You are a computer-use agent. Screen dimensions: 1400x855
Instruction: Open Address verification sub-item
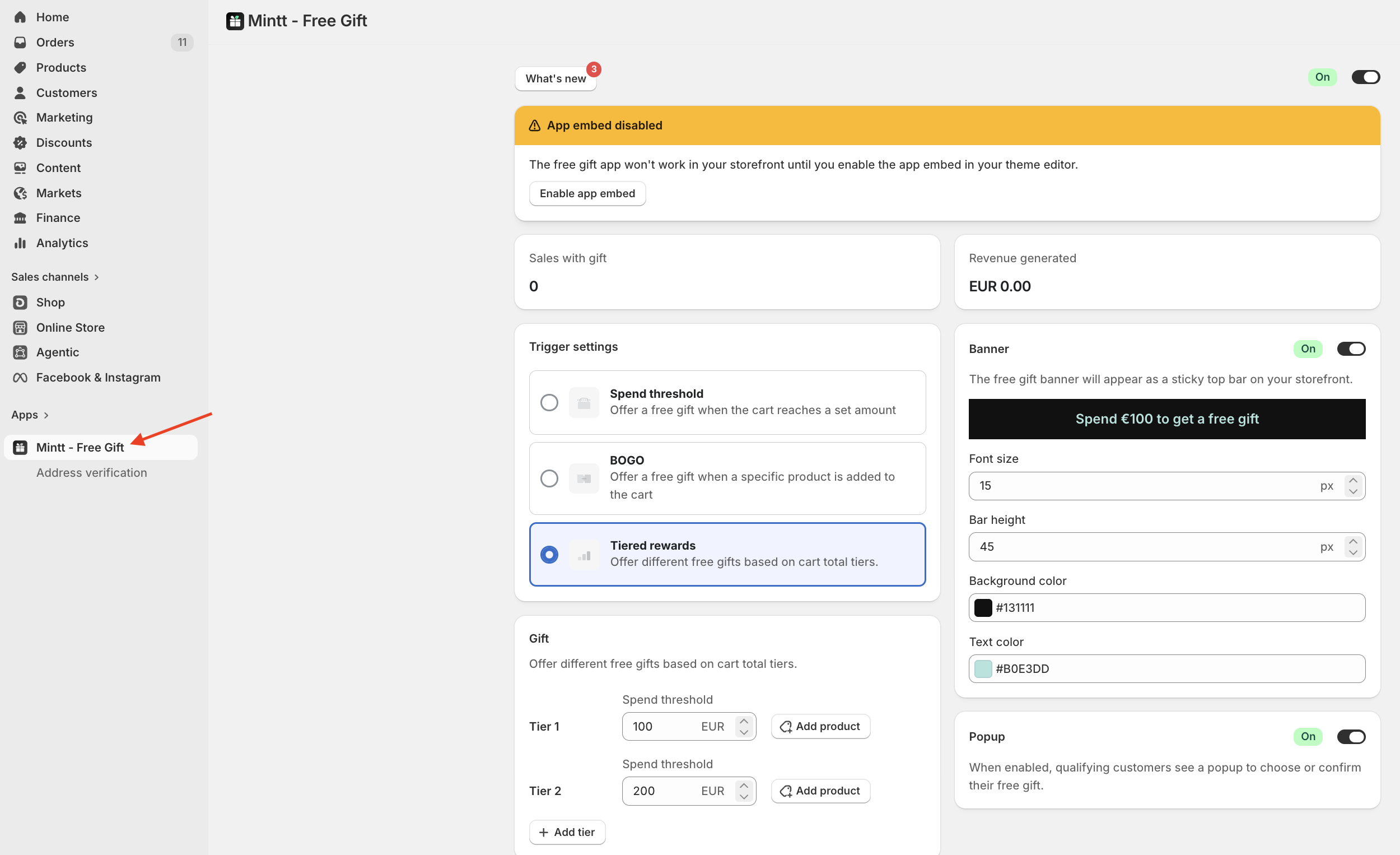pos(91,472)
